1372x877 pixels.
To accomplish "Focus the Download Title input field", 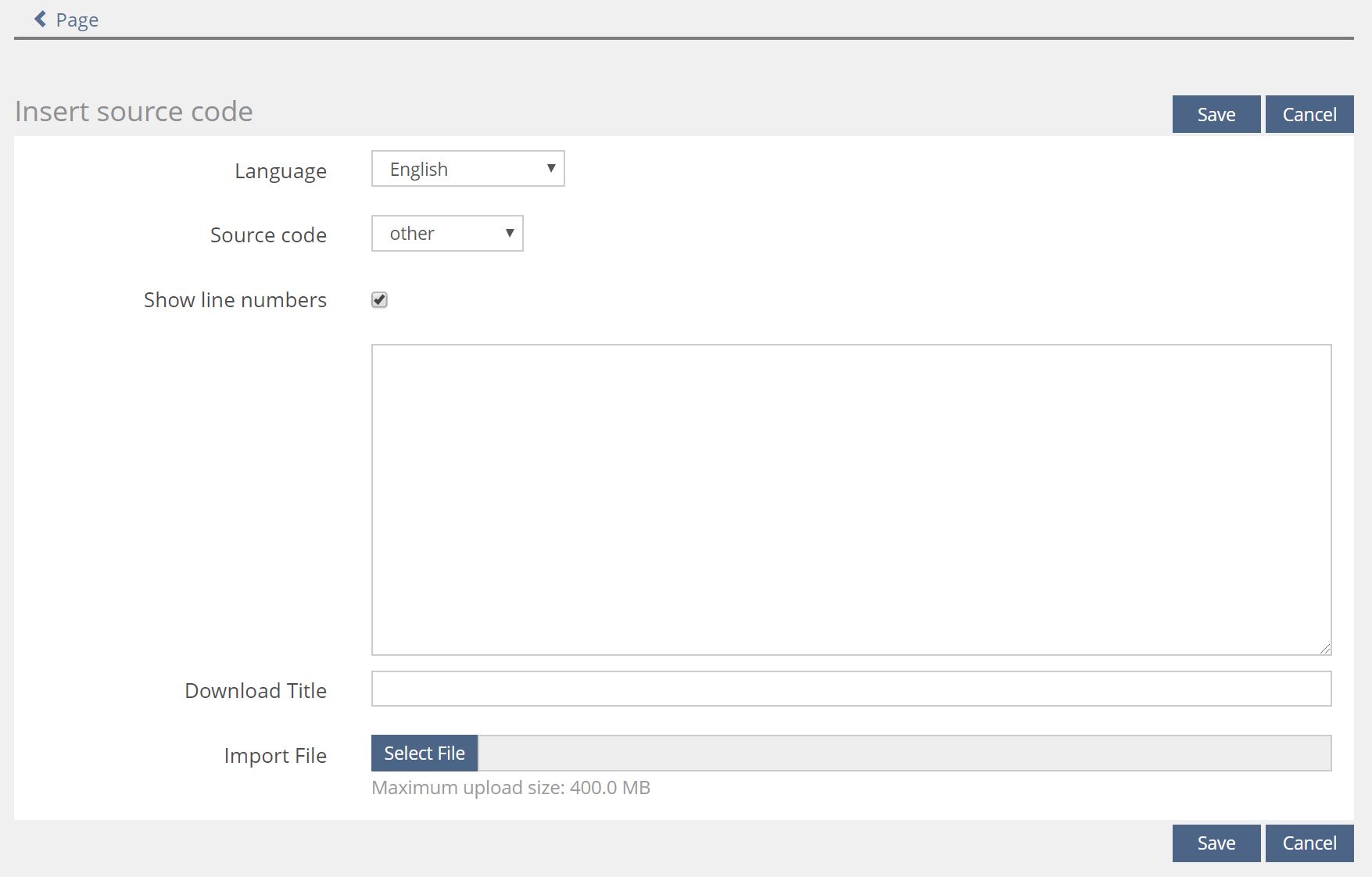I will (851, 689).
